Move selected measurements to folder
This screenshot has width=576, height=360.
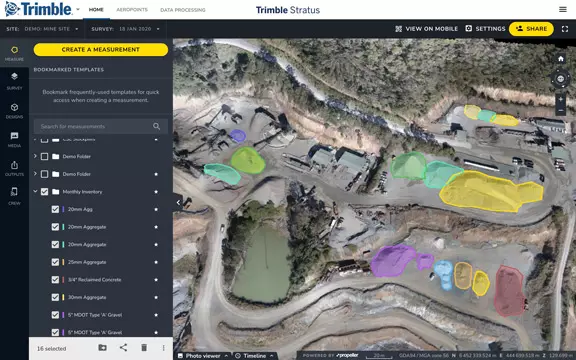pos(102,348)
